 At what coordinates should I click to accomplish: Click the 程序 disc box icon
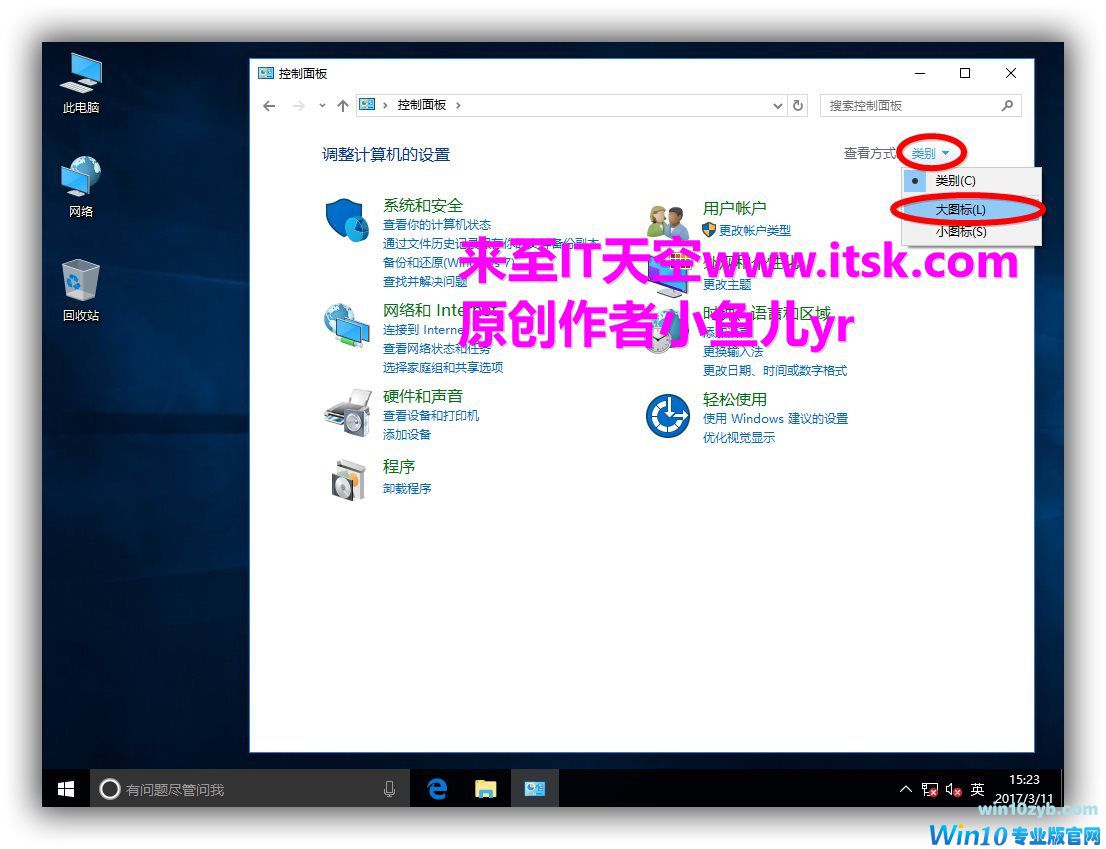[x=348, y=480]
